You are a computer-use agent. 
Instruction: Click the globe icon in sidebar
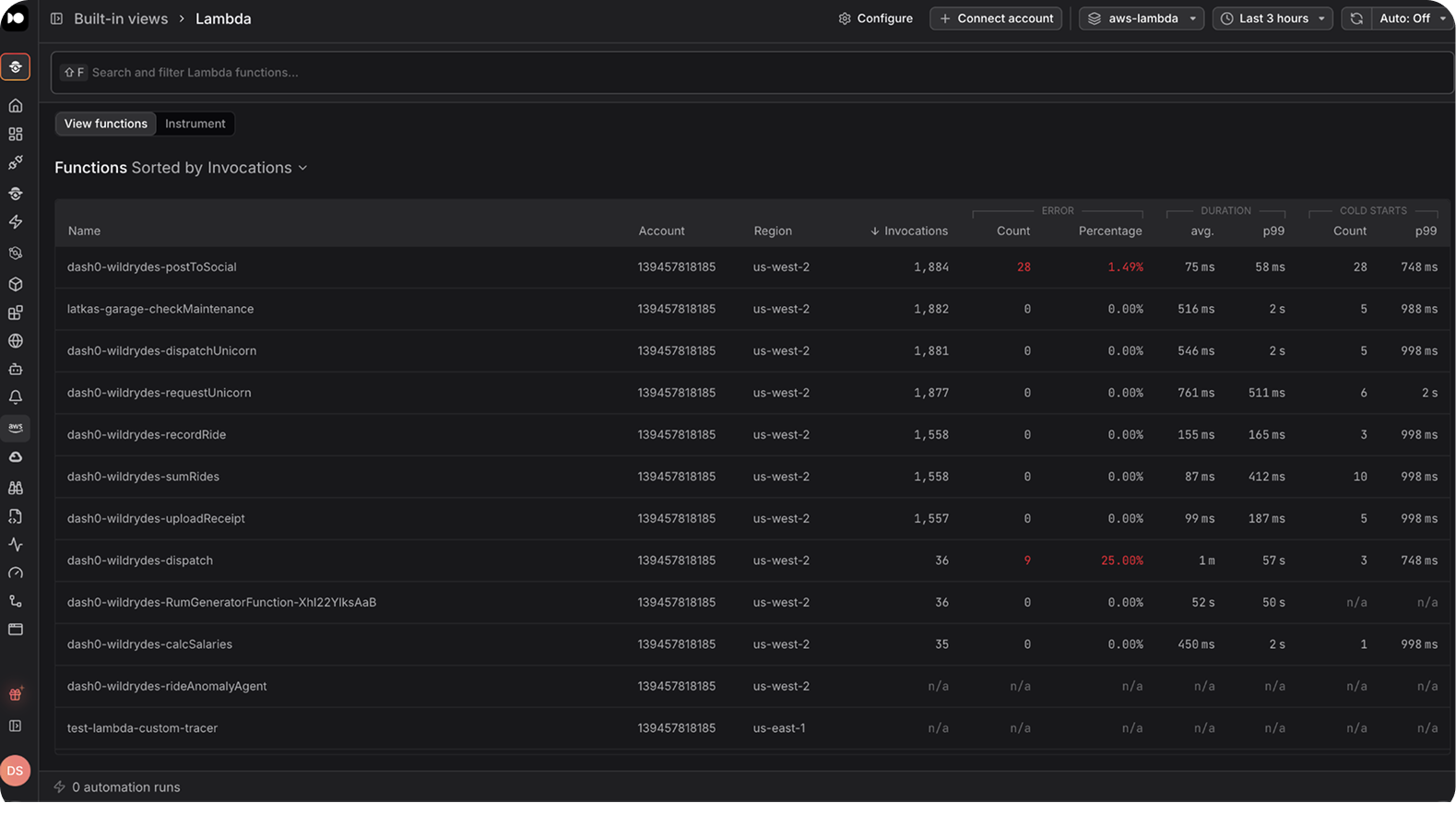tap(16, 341)
